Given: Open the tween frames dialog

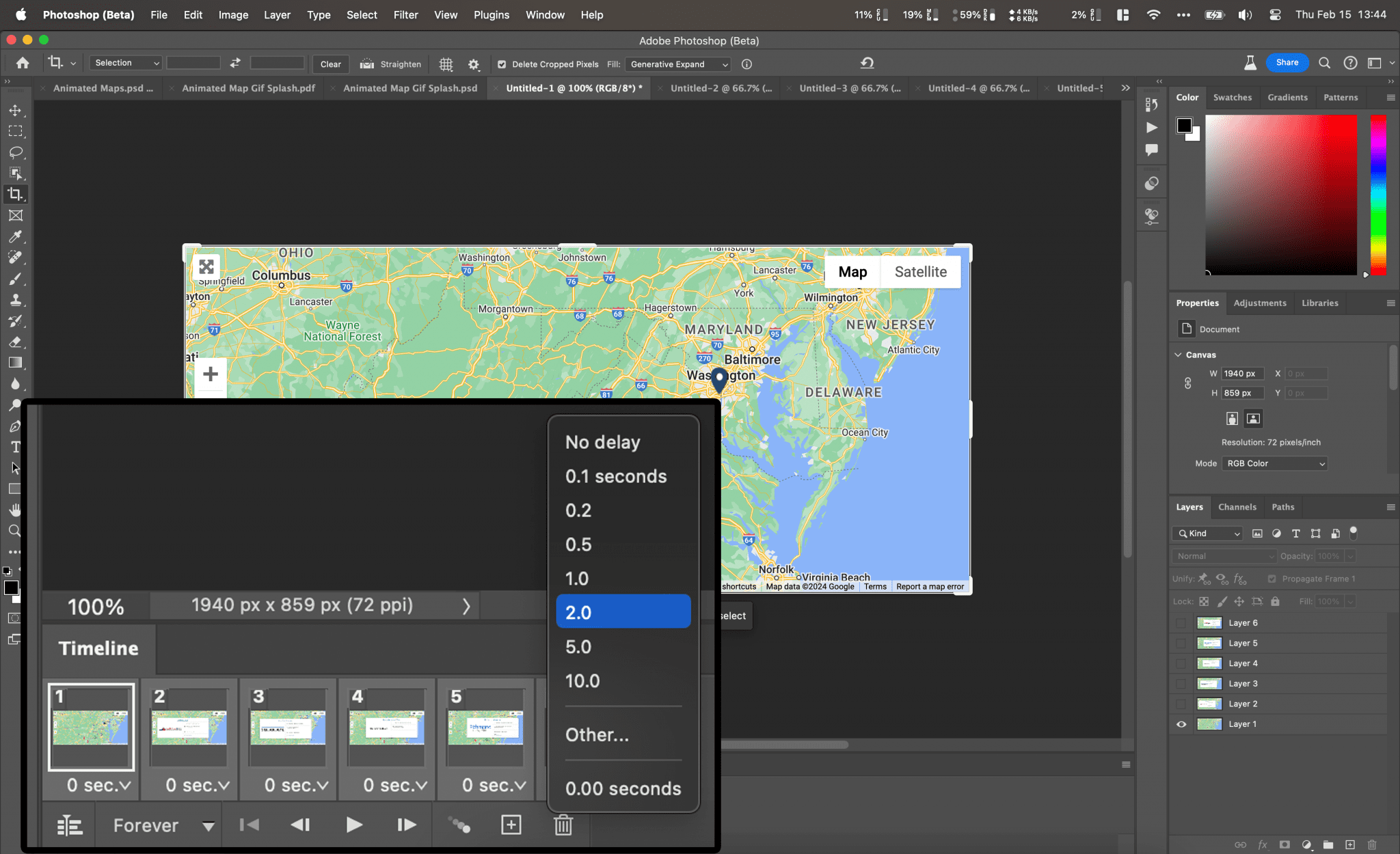Looking at the screenshot, I should pos(459,825).
